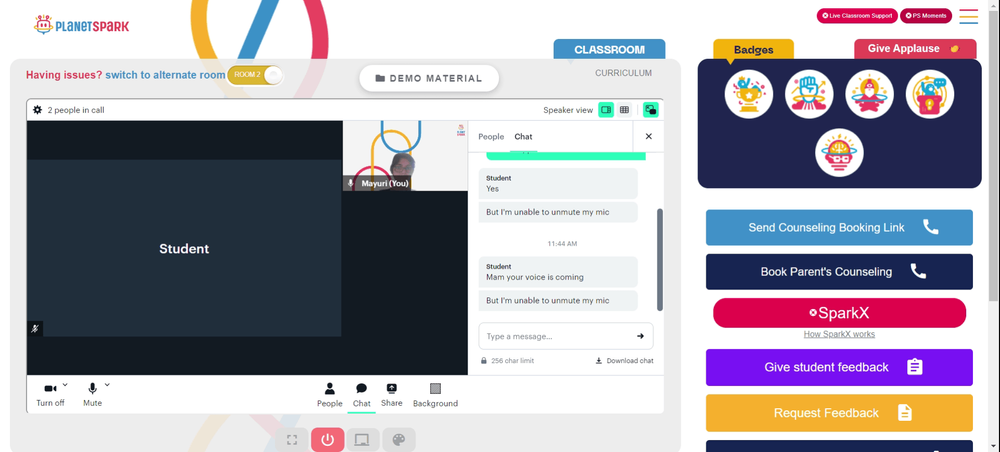
Task: Open Live Classroom Support
Action: [x=857, y=16]
